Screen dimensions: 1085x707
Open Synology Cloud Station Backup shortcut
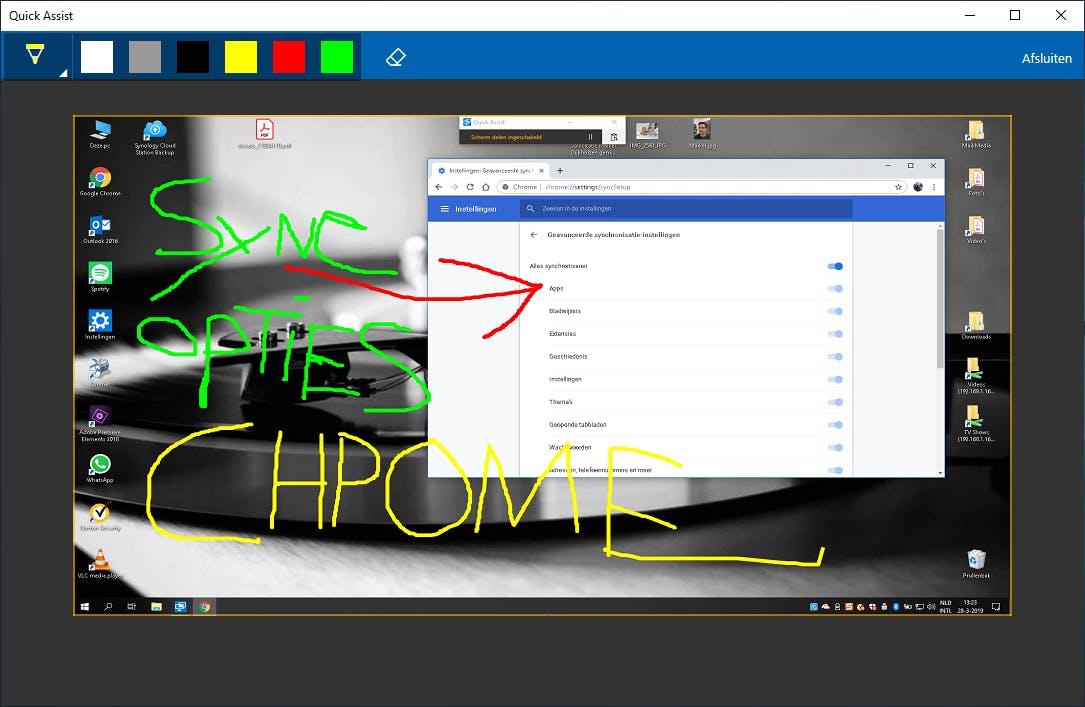click(x=155, y=137)
